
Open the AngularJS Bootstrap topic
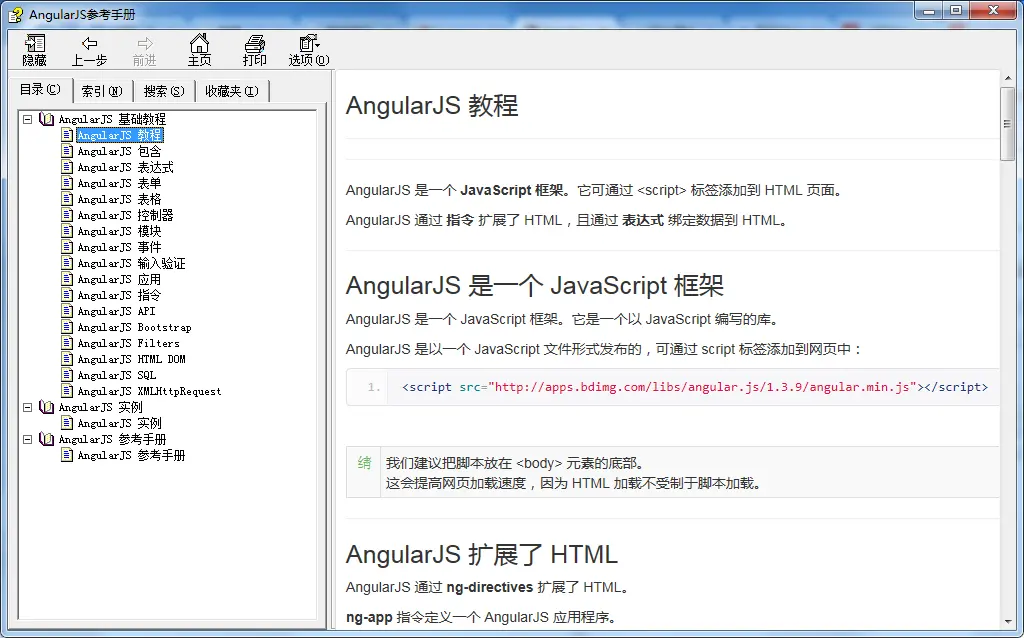pyautogui.click(x=134, y=327)
